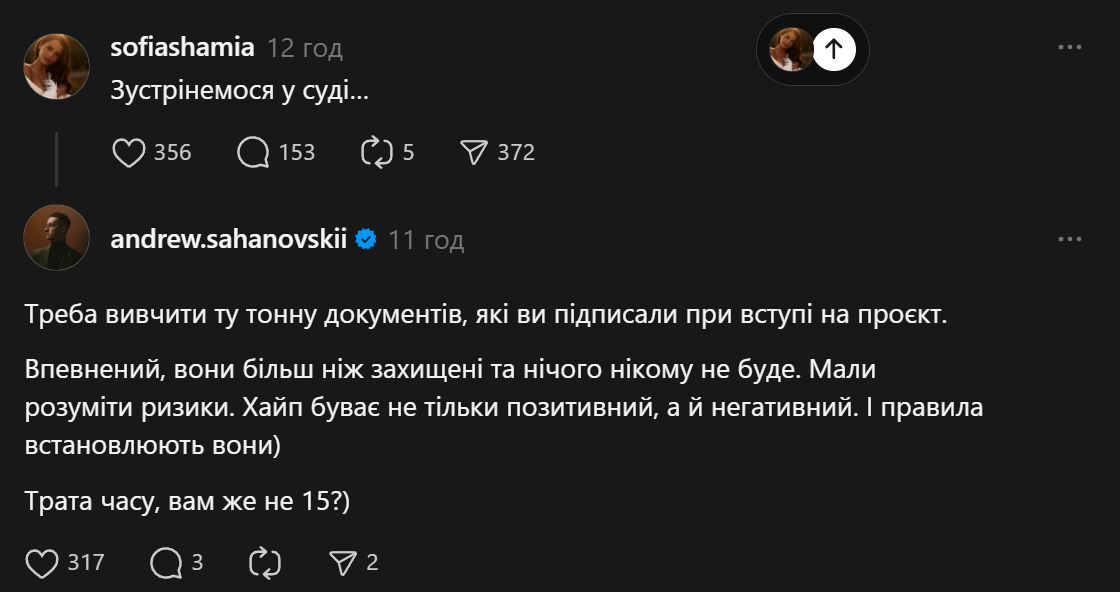This screenshot has height=592, width=1120.
Task: Open the sofiashamia username link
Action: coord(182,47)
